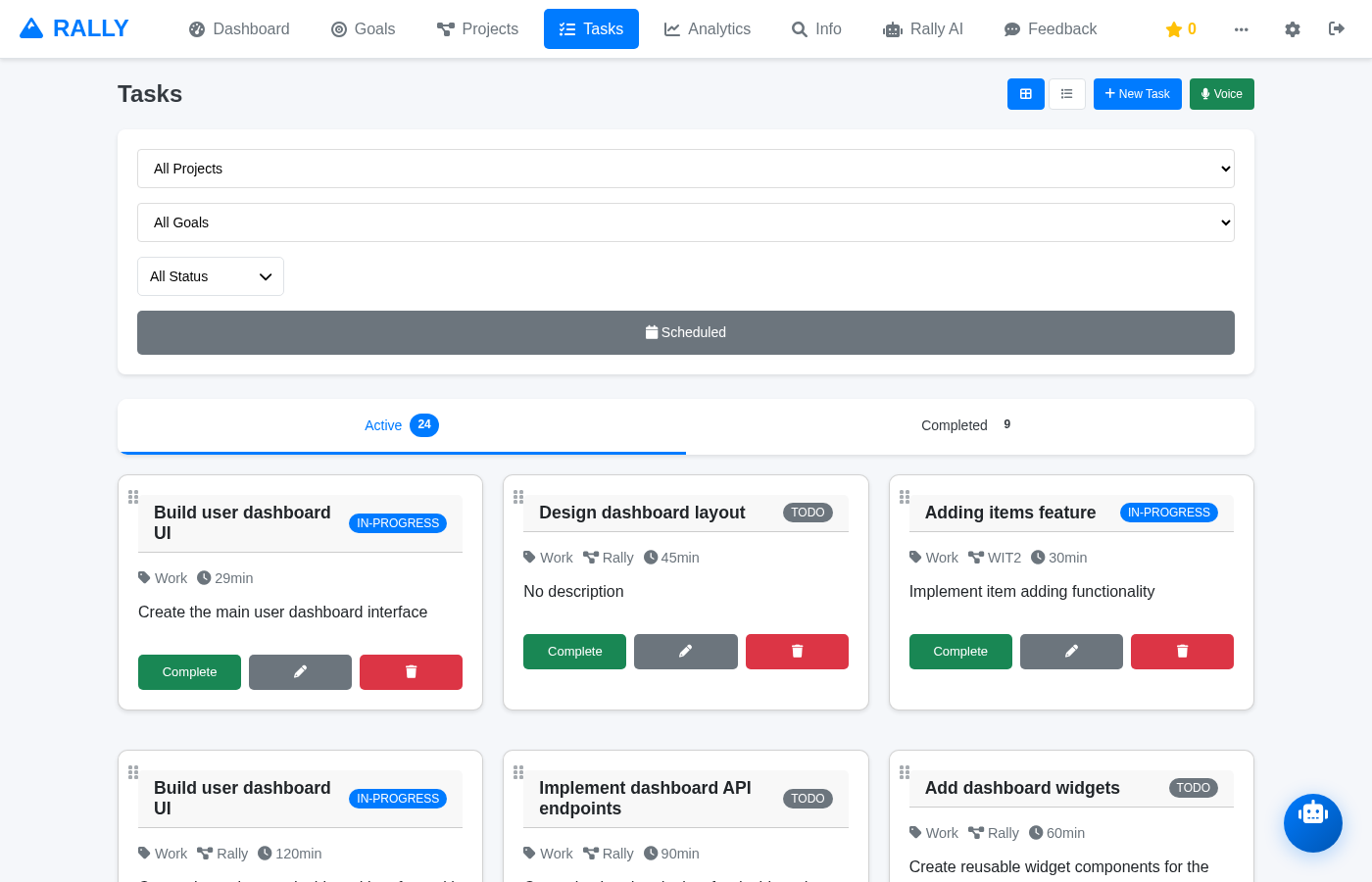The image size is (1372, 882).
Task: Click the New Task button
Action: (1137, 93)
